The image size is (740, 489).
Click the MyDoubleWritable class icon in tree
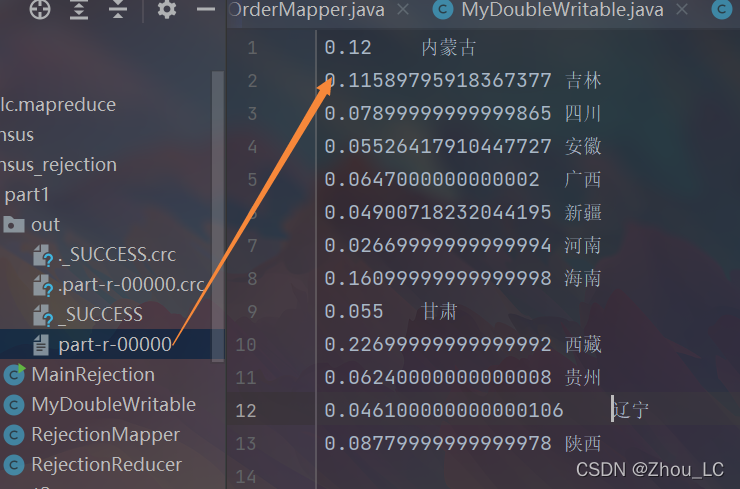pos(14,405)
